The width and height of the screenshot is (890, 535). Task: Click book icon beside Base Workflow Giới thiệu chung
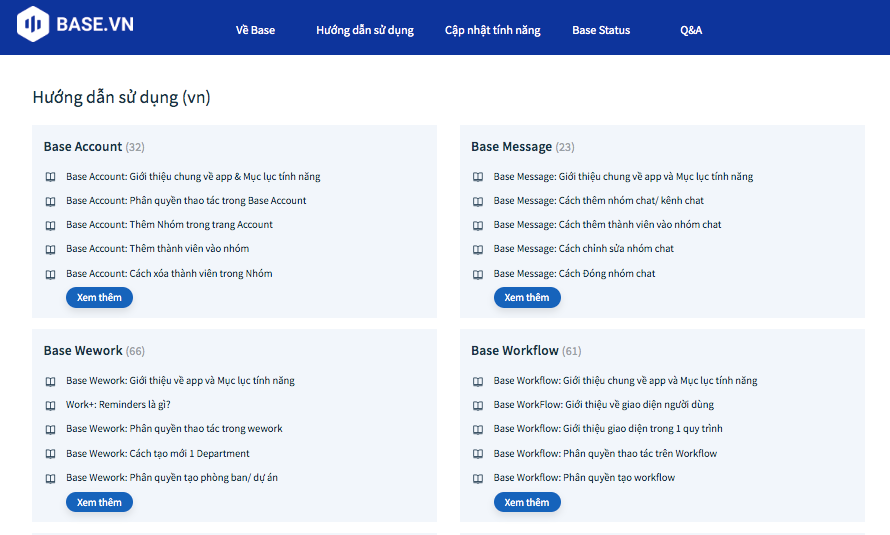478,381
